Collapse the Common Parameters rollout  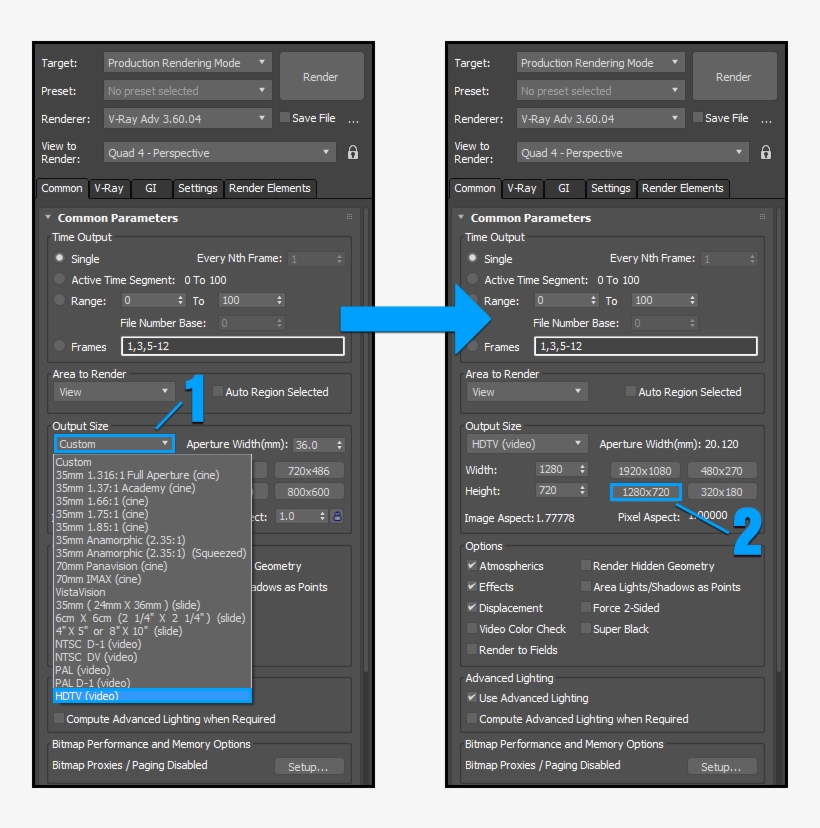click(48, 218)
